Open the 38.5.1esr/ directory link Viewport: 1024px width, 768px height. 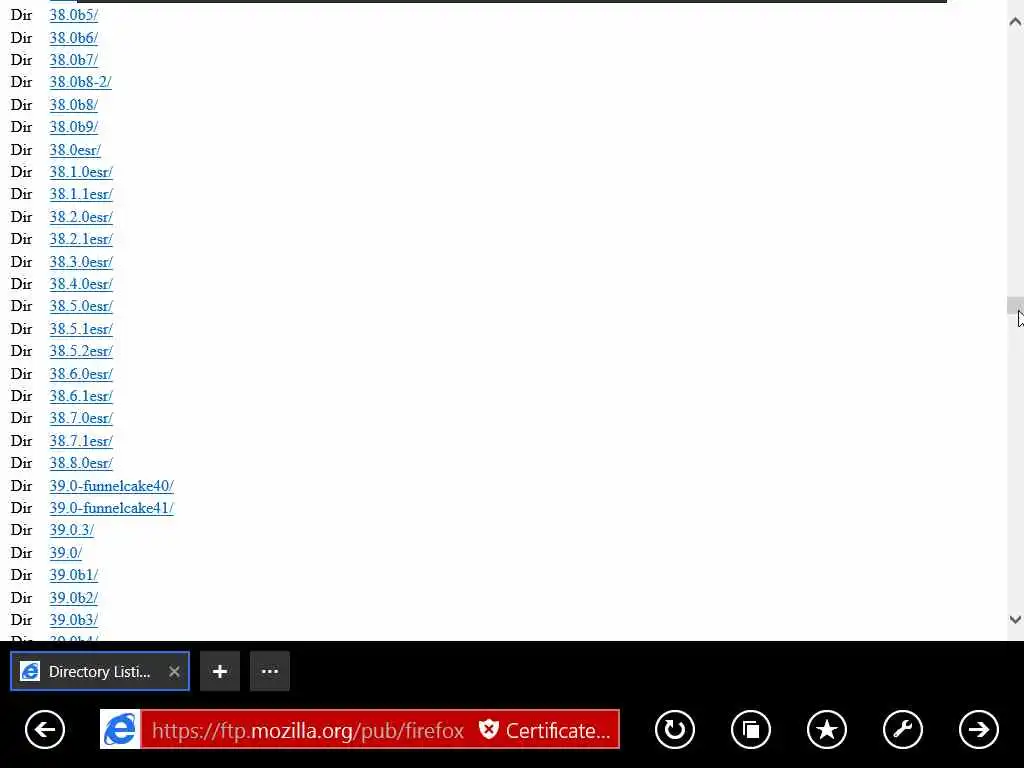coord(81,329)
